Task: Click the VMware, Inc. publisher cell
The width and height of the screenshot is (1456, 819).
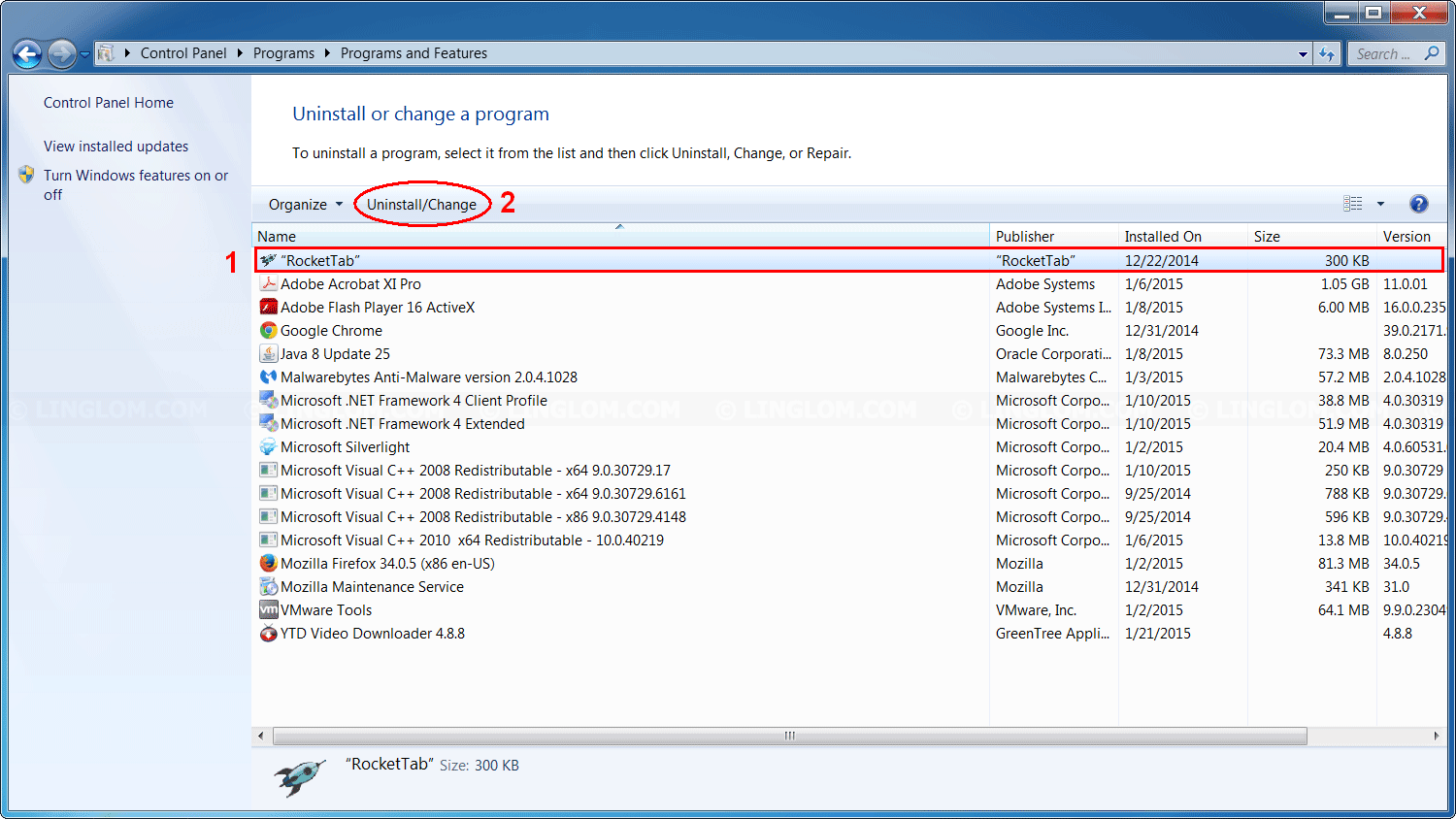Action: pos(1036,609)
